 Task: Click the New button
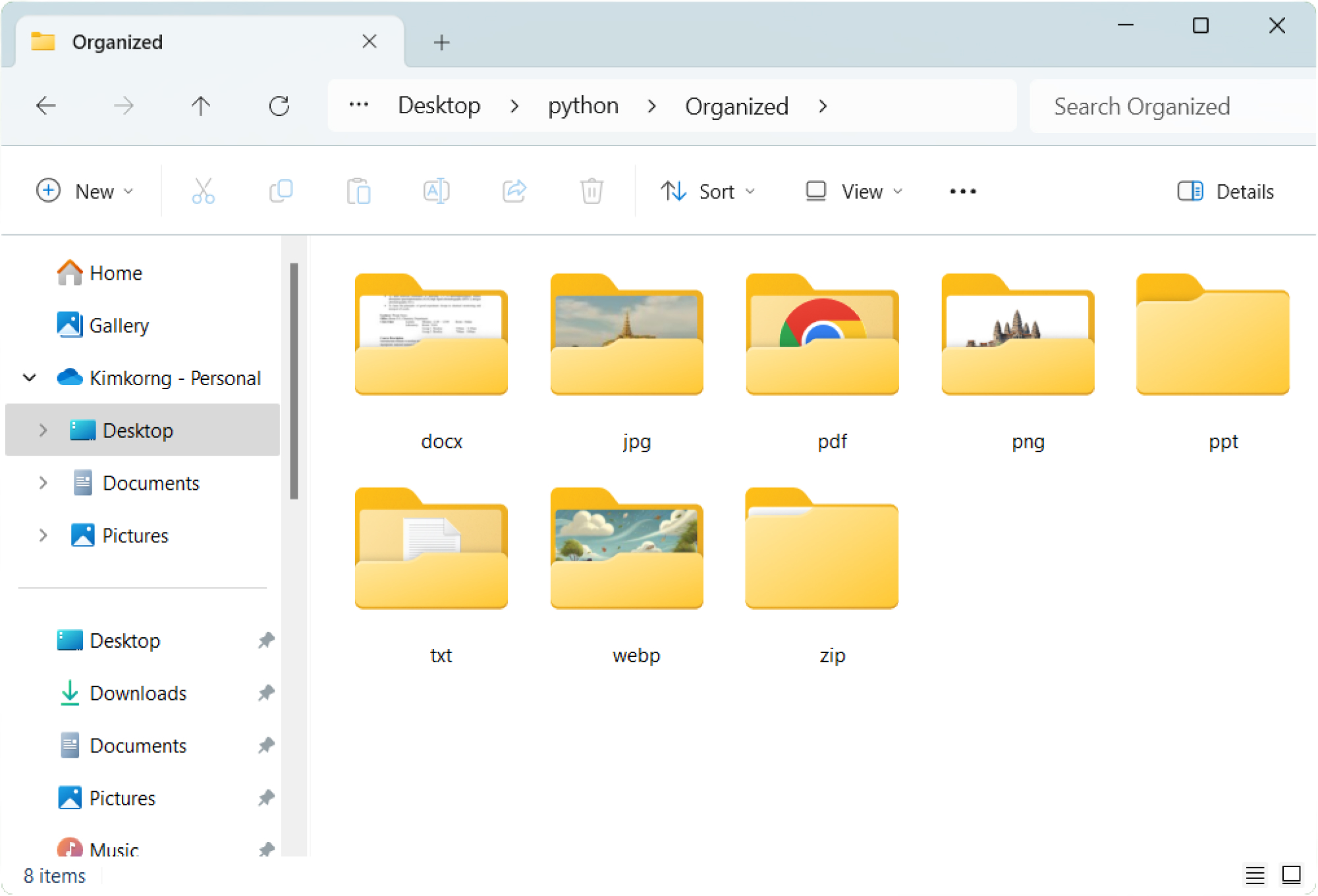click(x=85, y=192)
